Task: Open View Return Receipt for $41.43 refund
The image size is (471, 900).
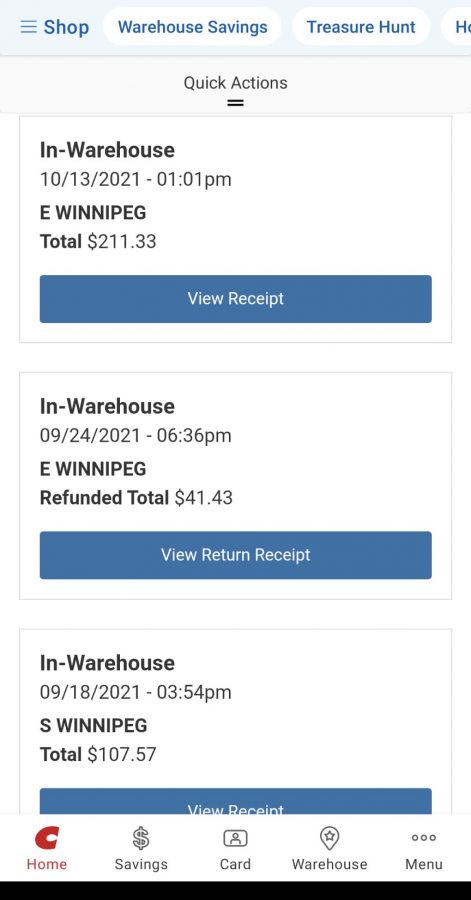Action: click(x=235, y=555)
